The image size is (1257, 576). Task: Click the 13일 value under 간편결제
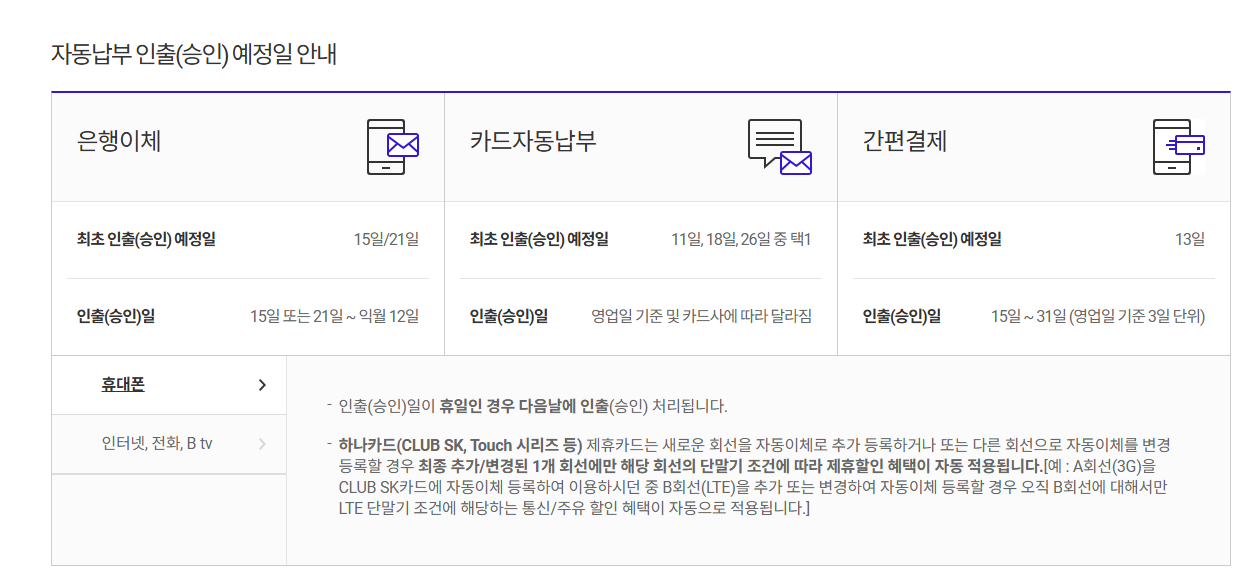pyautogui.click(x=1190, y=239)
